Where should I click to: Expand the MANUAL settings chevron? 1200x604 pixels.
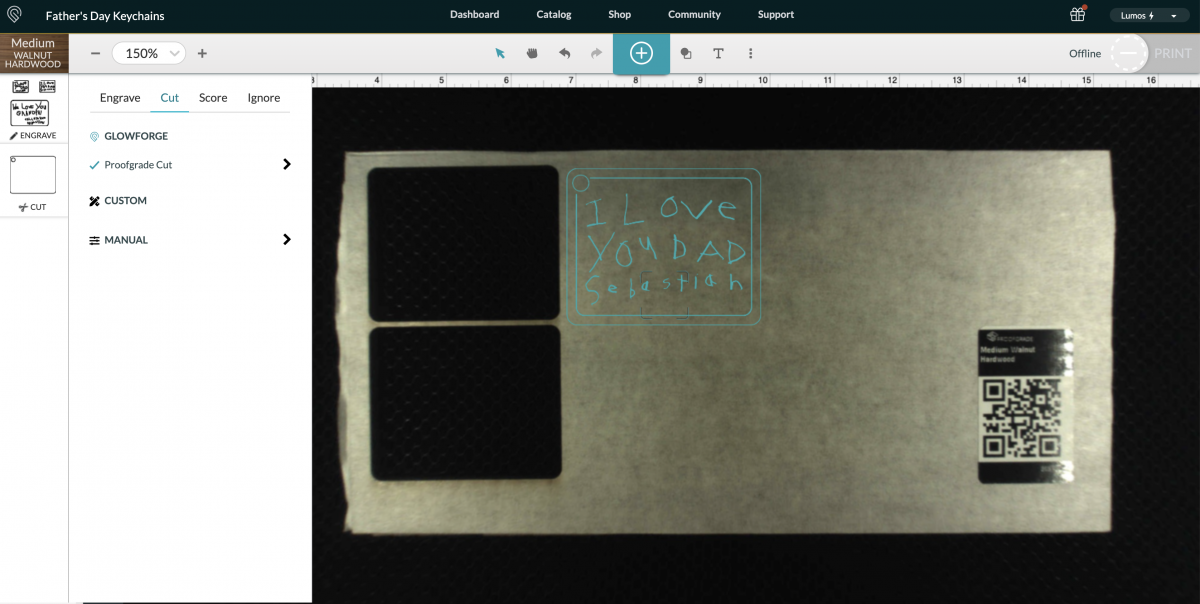coord(286,240)
